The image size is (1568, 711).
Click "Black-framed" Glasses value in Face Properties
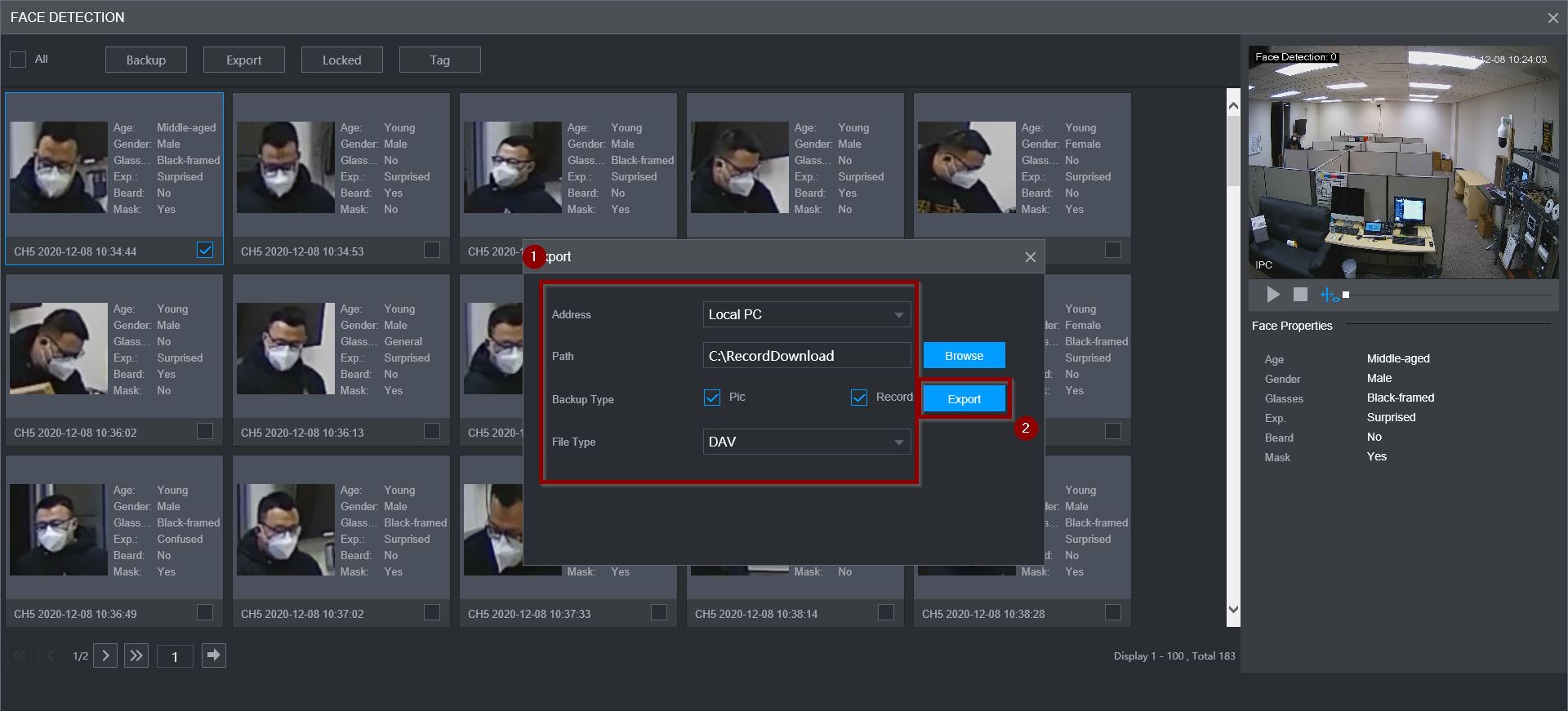(1401, 398)
